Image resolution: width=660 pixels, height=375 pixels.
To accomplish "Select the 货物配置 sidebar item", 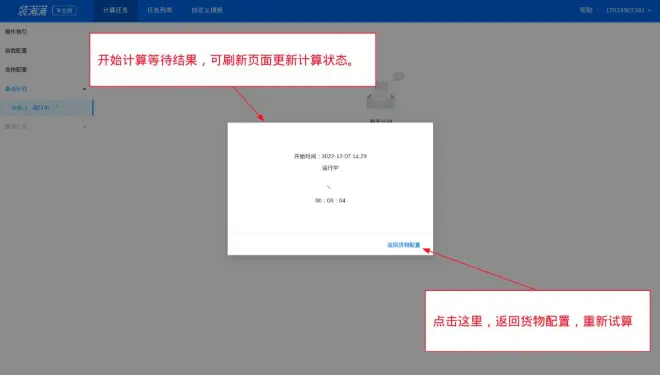I will pyautogui.click(x=16, y=69).
